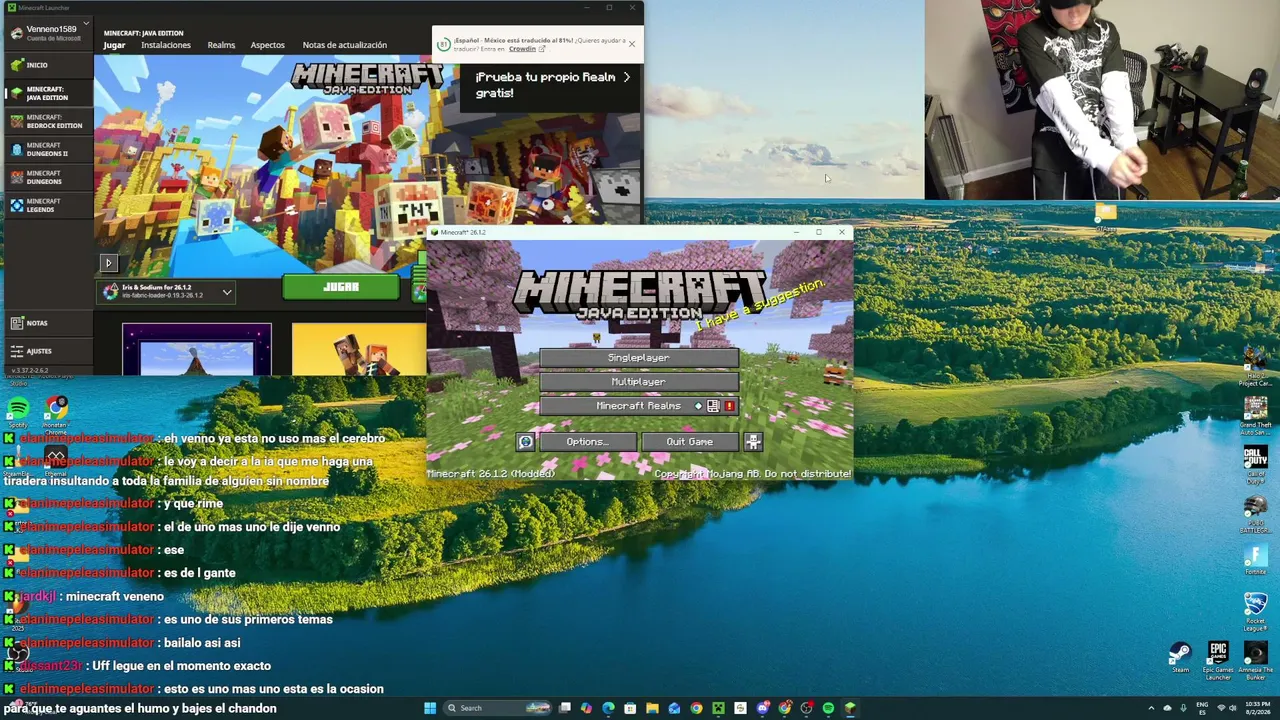
Task: Open the volume control in system tray
Action: (1233, 708)
